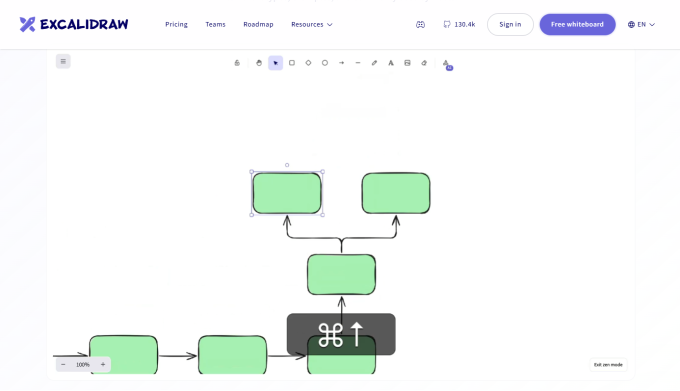This screenshot has height=391, width=680.
Task: Select the Arrow tool
Action: (x=341, y=63)
